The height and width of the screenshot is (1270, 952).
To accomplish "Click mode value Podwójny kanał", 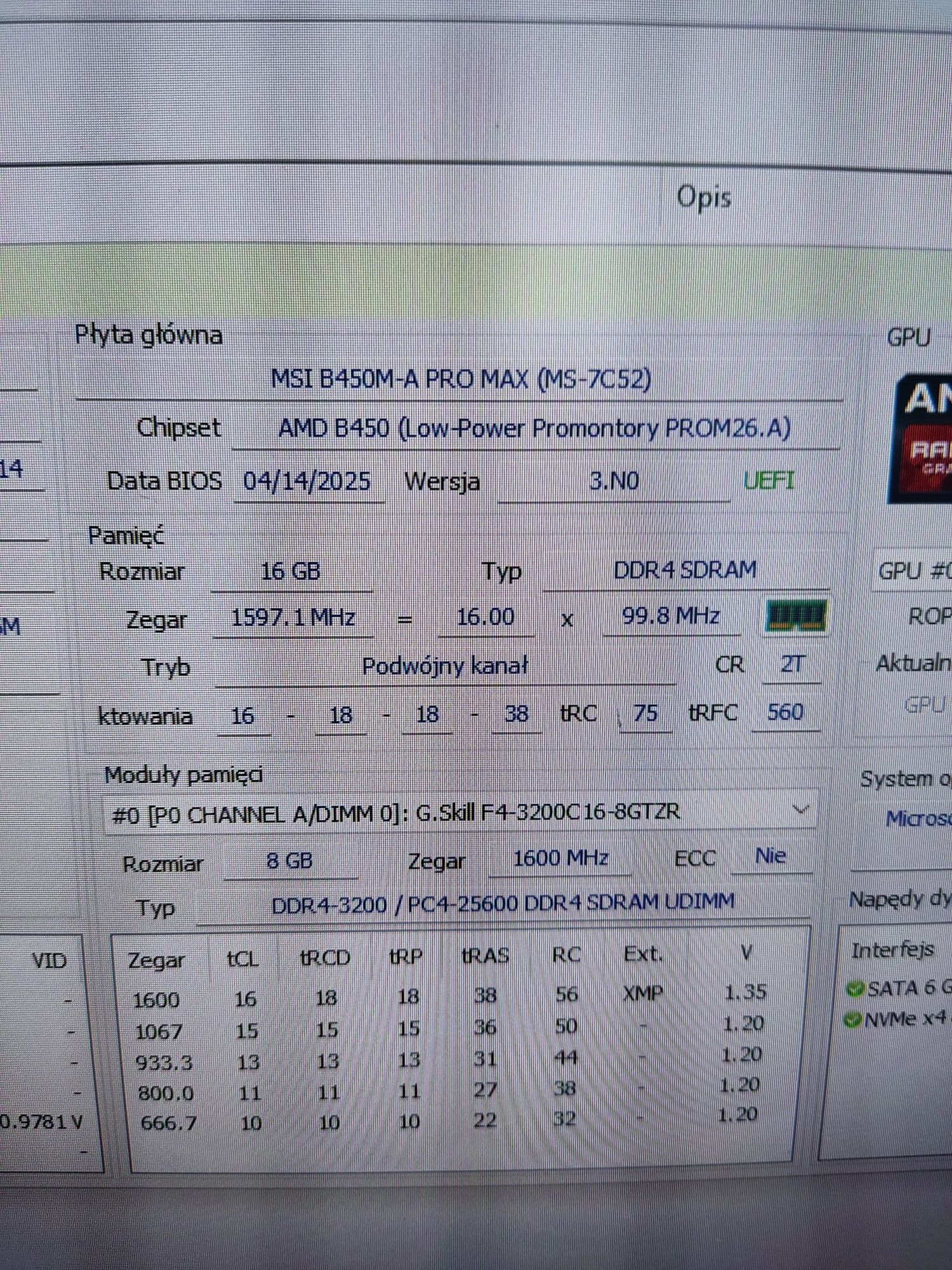I will pyautogui.click(x=445, y=666).
